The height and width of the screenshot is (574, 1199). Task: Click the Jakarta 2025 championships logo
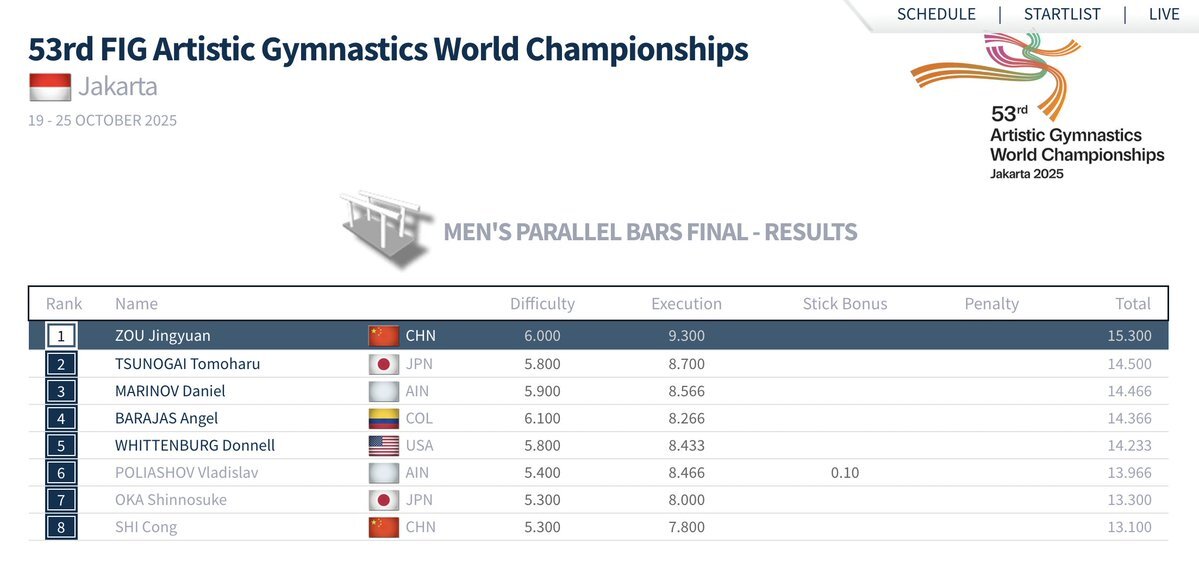coord(1060,107)
